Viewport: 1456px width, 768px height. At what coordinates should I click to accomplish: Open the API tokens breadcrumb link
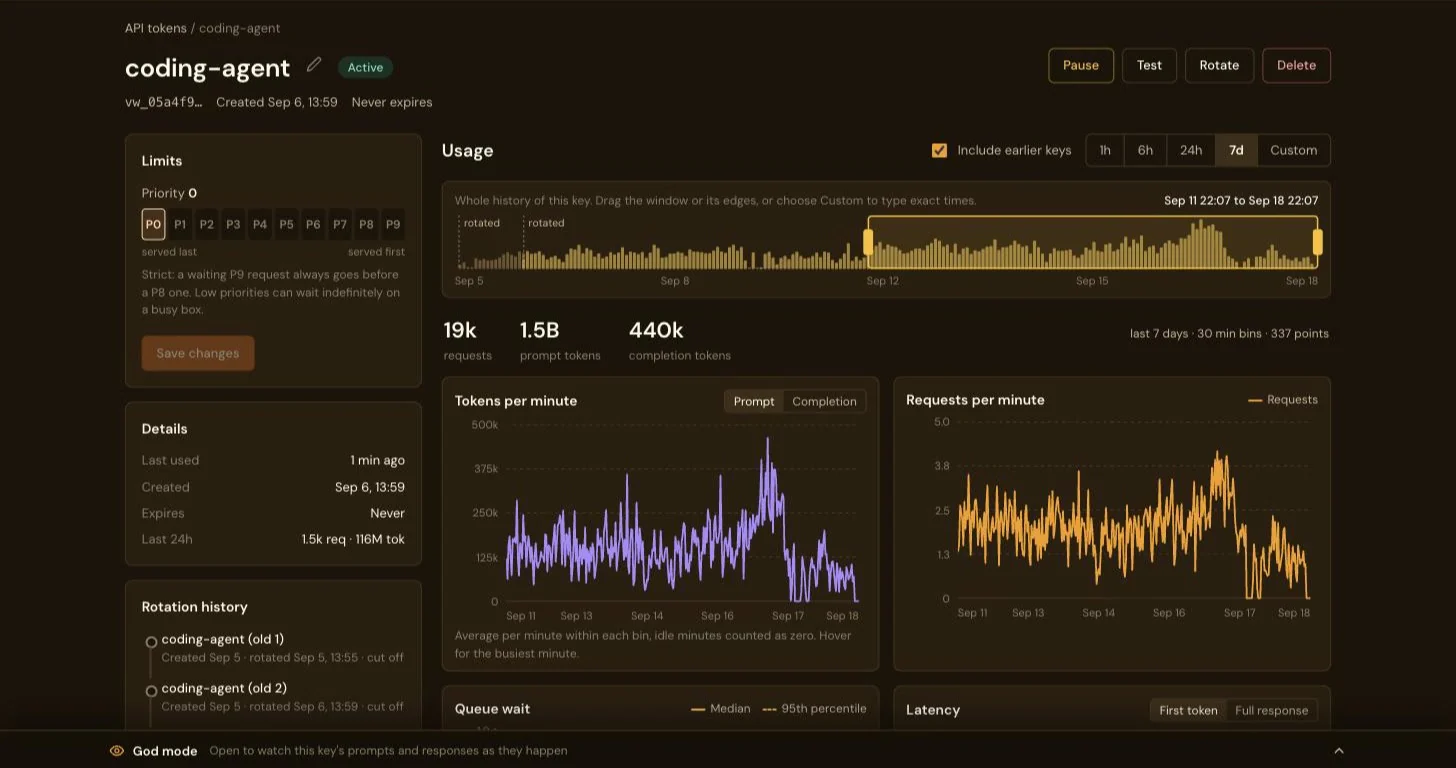[156, 28]
